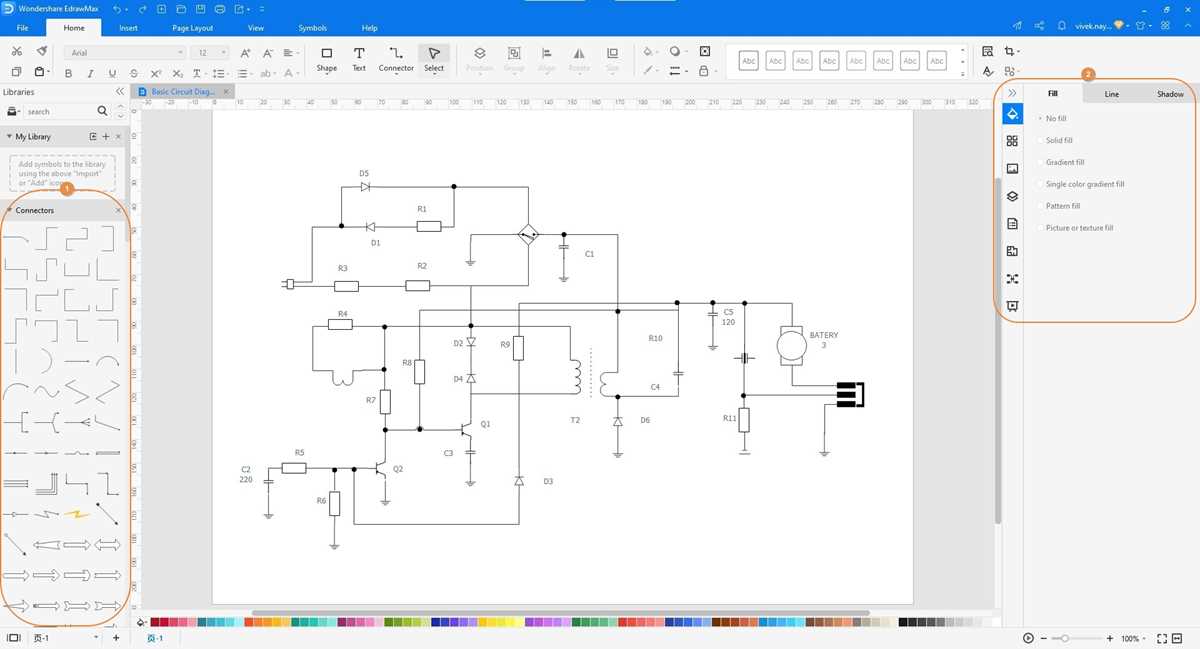Click zoom out minus button

point(1042,638)
